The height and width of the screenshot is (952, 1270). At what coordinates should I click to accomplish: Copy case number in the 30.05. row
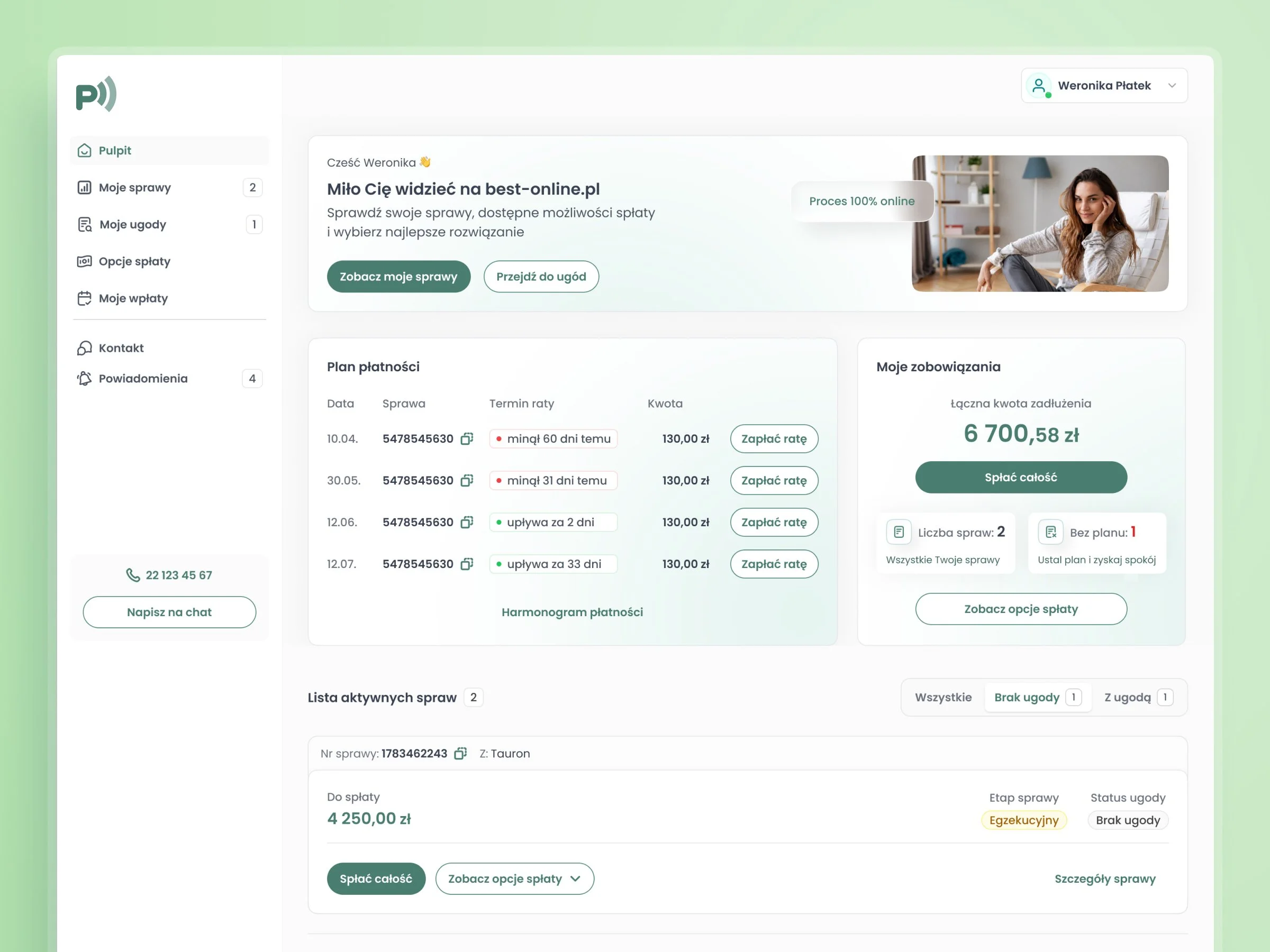467,480
